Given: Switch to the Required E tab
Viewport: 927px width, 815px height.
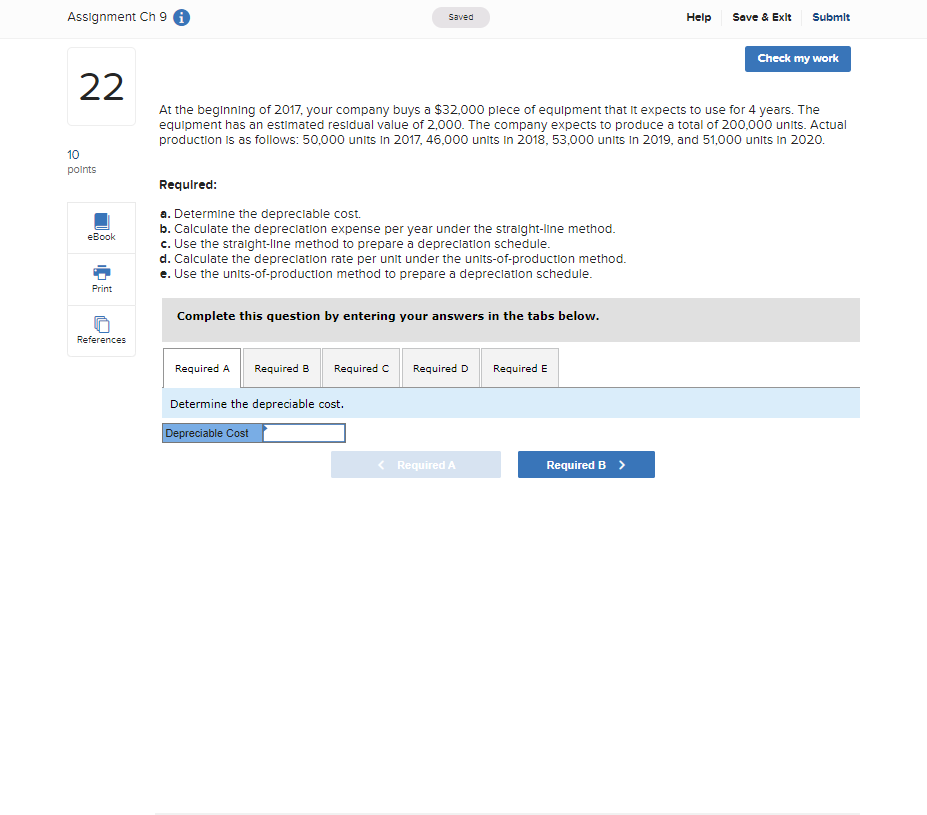Looking at the screenshot, I should [519, 368].
